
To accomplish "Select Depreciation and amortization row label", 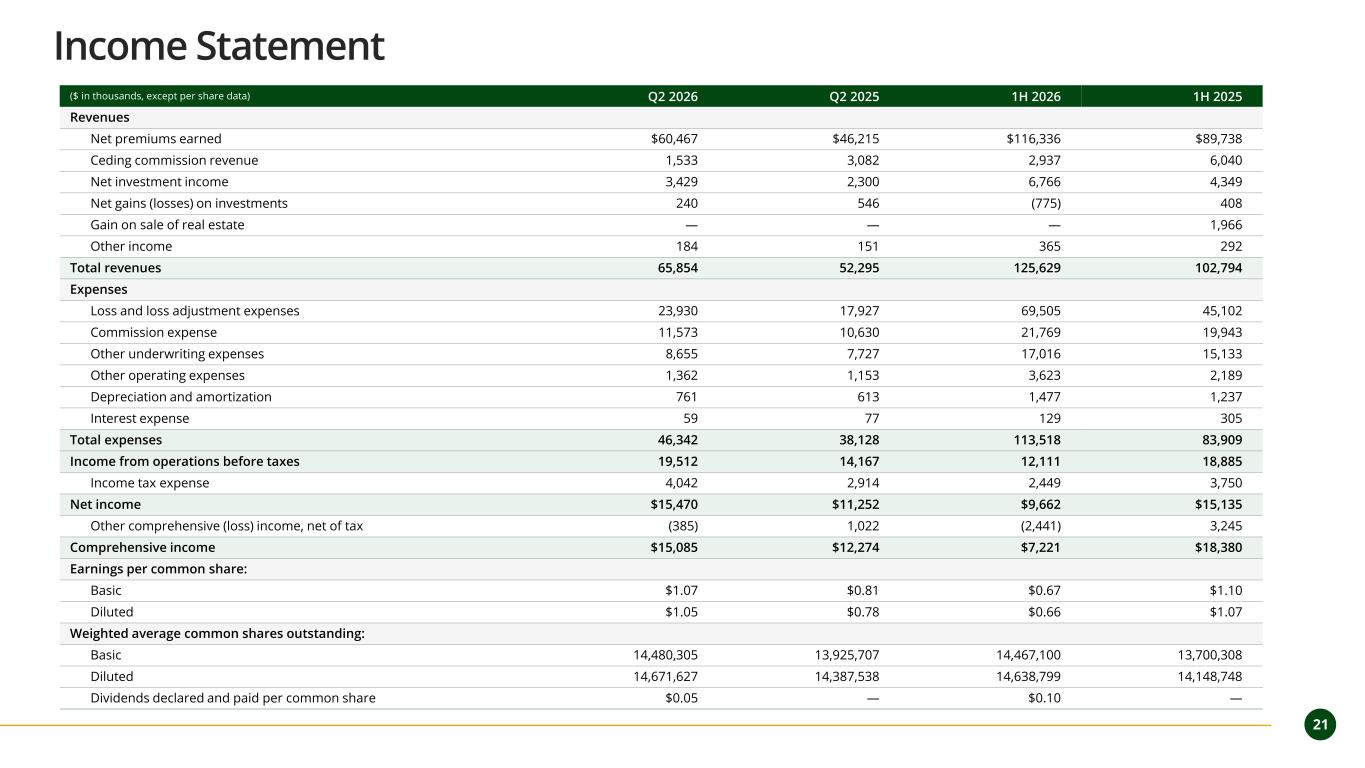I will [181, 397].
